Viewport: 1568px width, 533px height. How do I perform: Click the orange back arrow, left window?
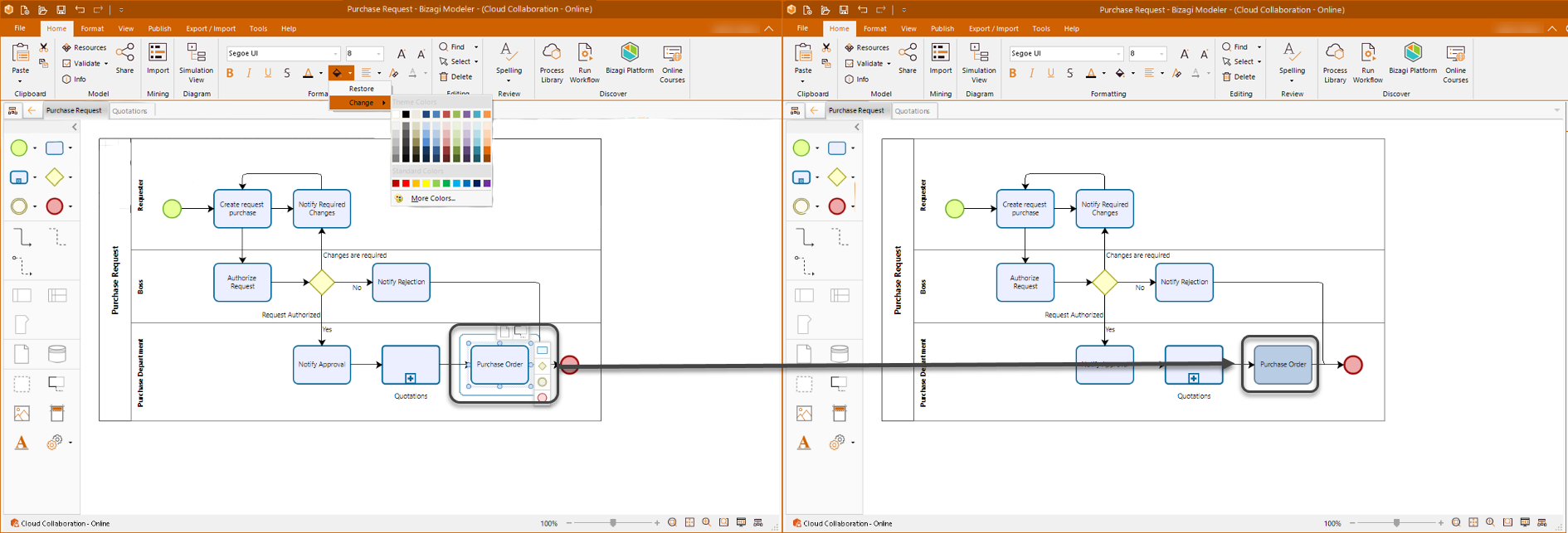click(32, 110)
